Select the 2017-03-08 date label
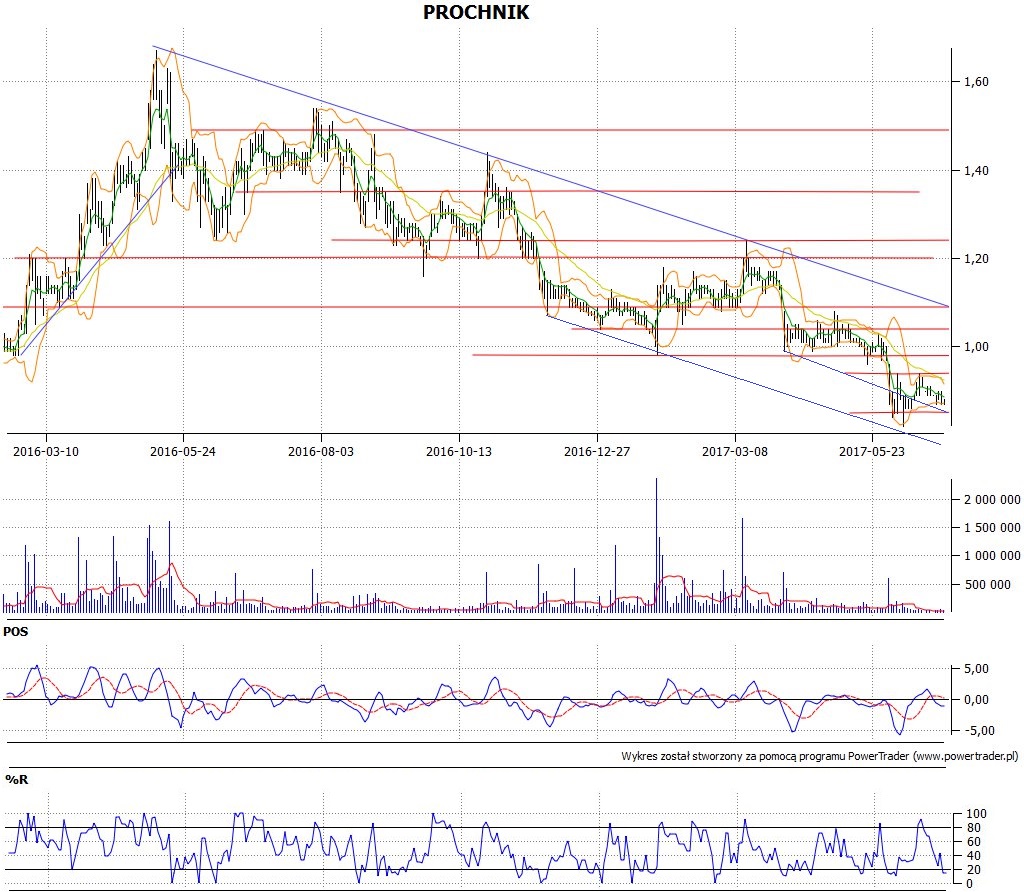 pyautogui.click(x=735, y=451)
